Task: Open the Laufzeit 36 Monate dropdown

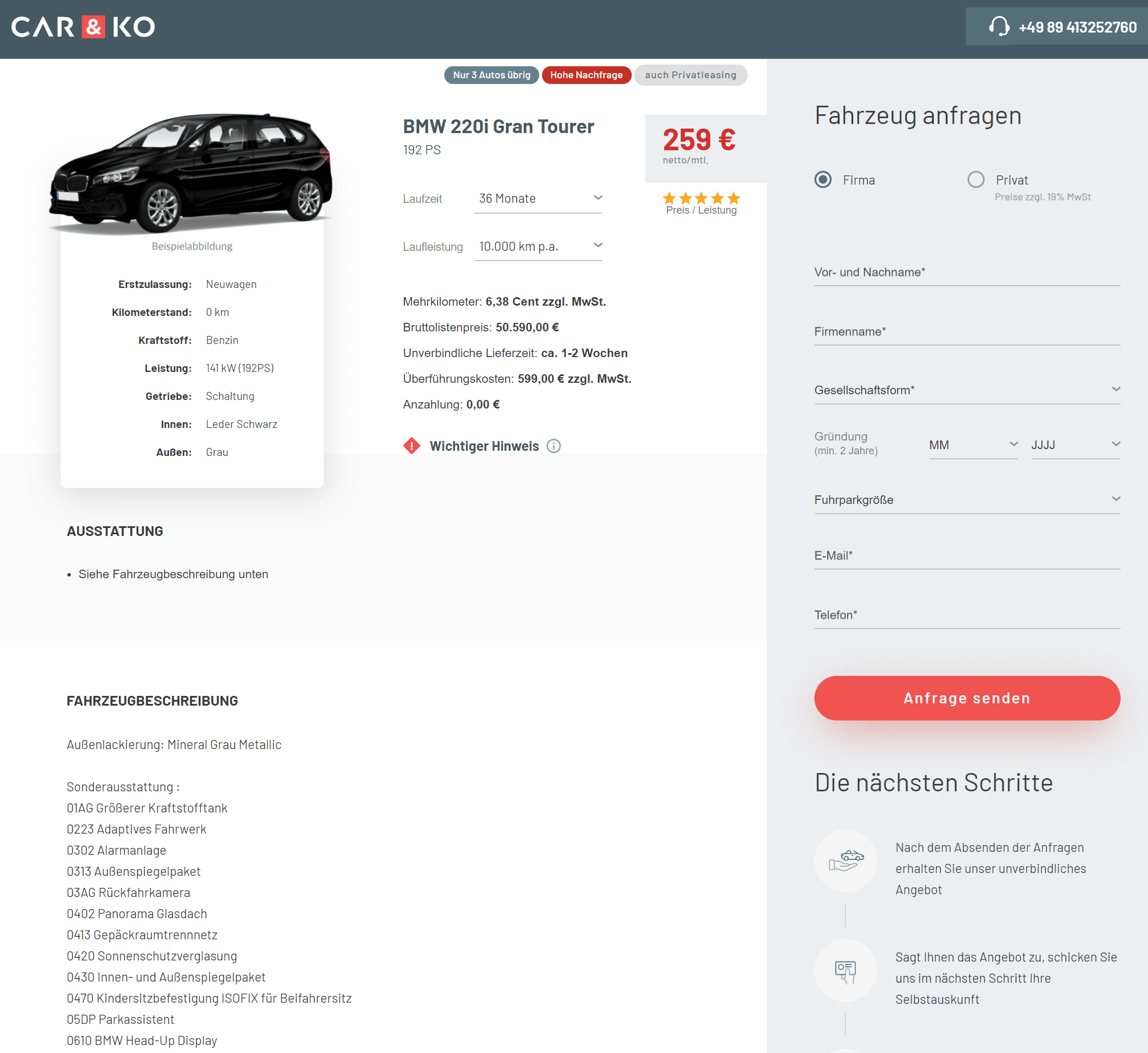Action: point(538,199)
